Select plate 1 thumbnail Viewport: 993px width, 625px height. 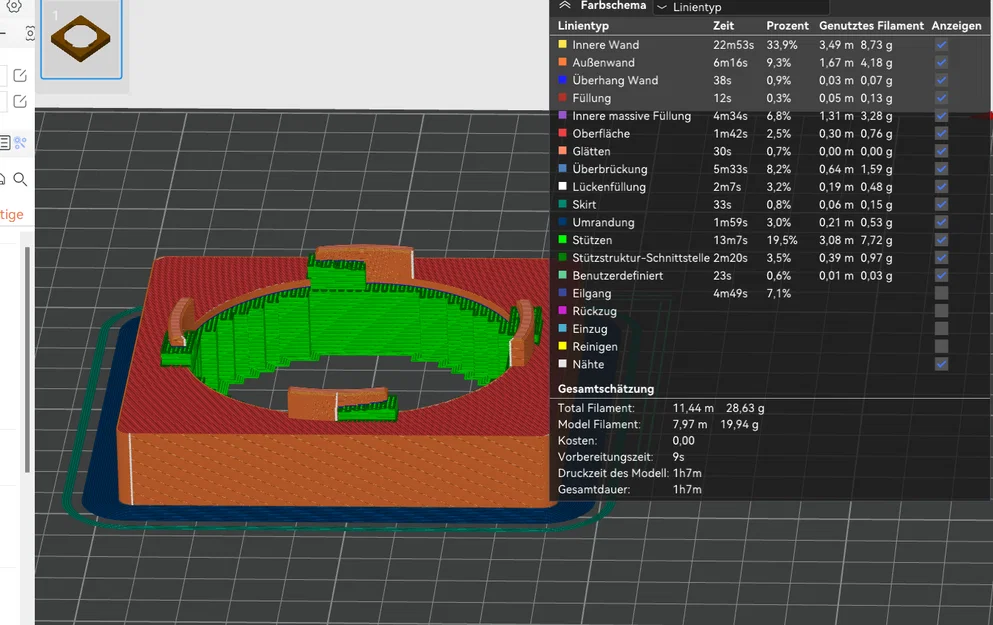coord(81,39)
